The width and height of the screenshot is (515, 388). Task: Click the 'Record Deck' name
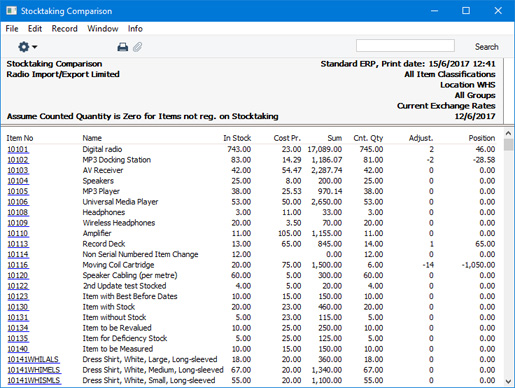[104, 244]
